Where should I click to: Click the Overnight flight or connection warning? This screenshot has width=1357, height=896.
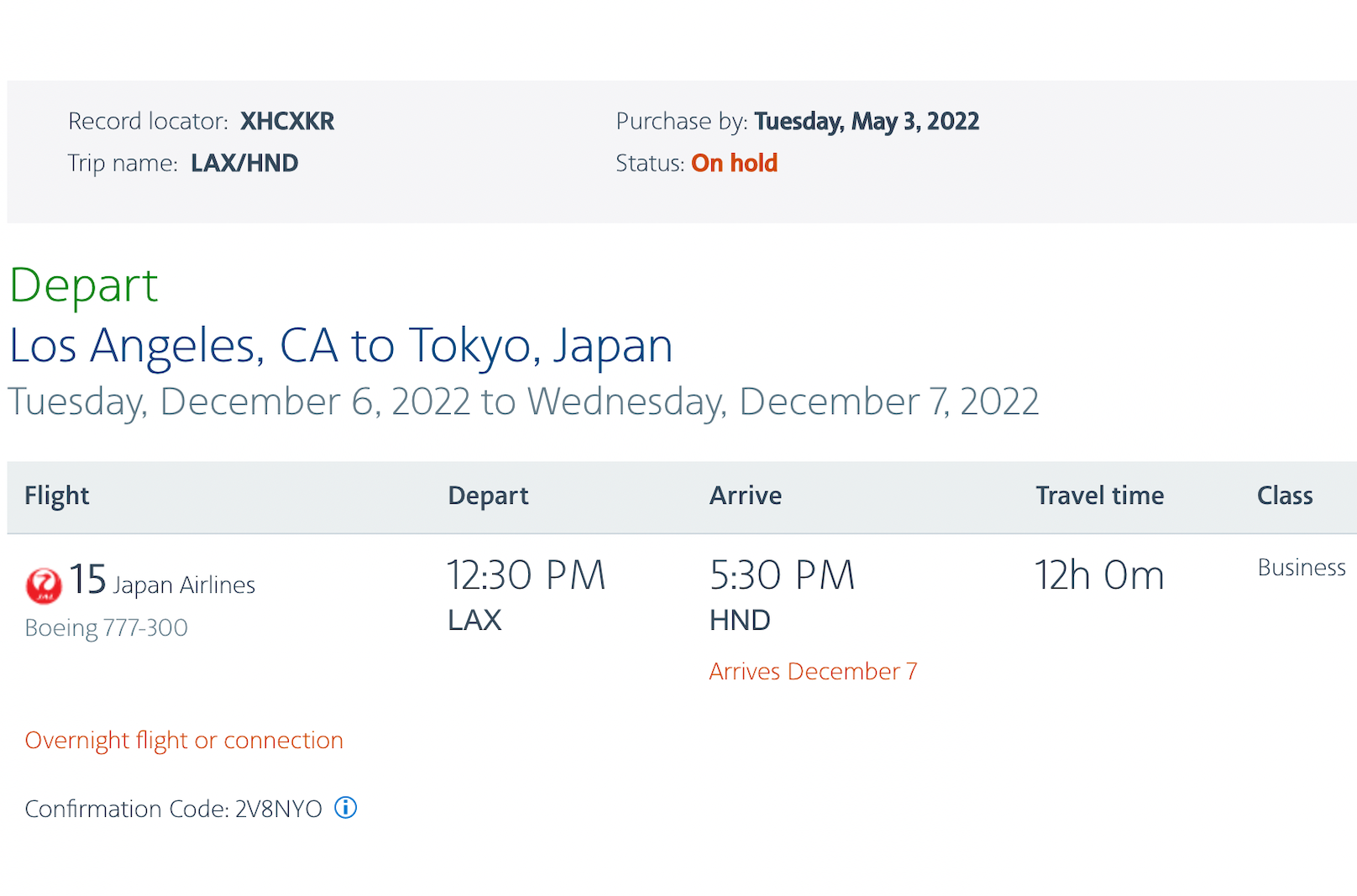point(184,741)
